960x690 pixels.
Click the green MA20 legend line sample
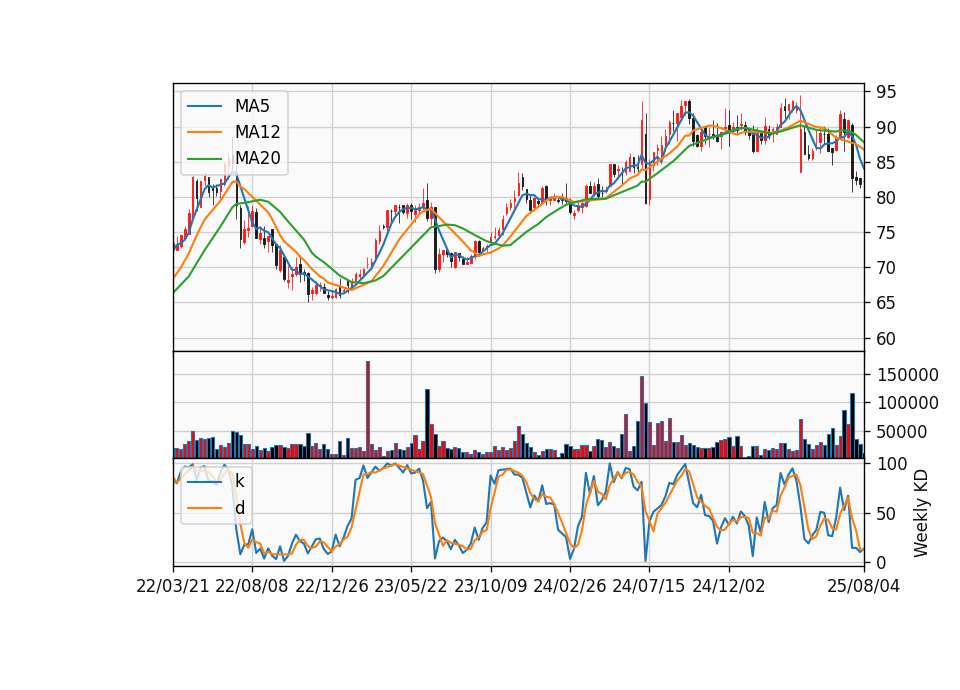pyautogui.click(x=204, y=158)
